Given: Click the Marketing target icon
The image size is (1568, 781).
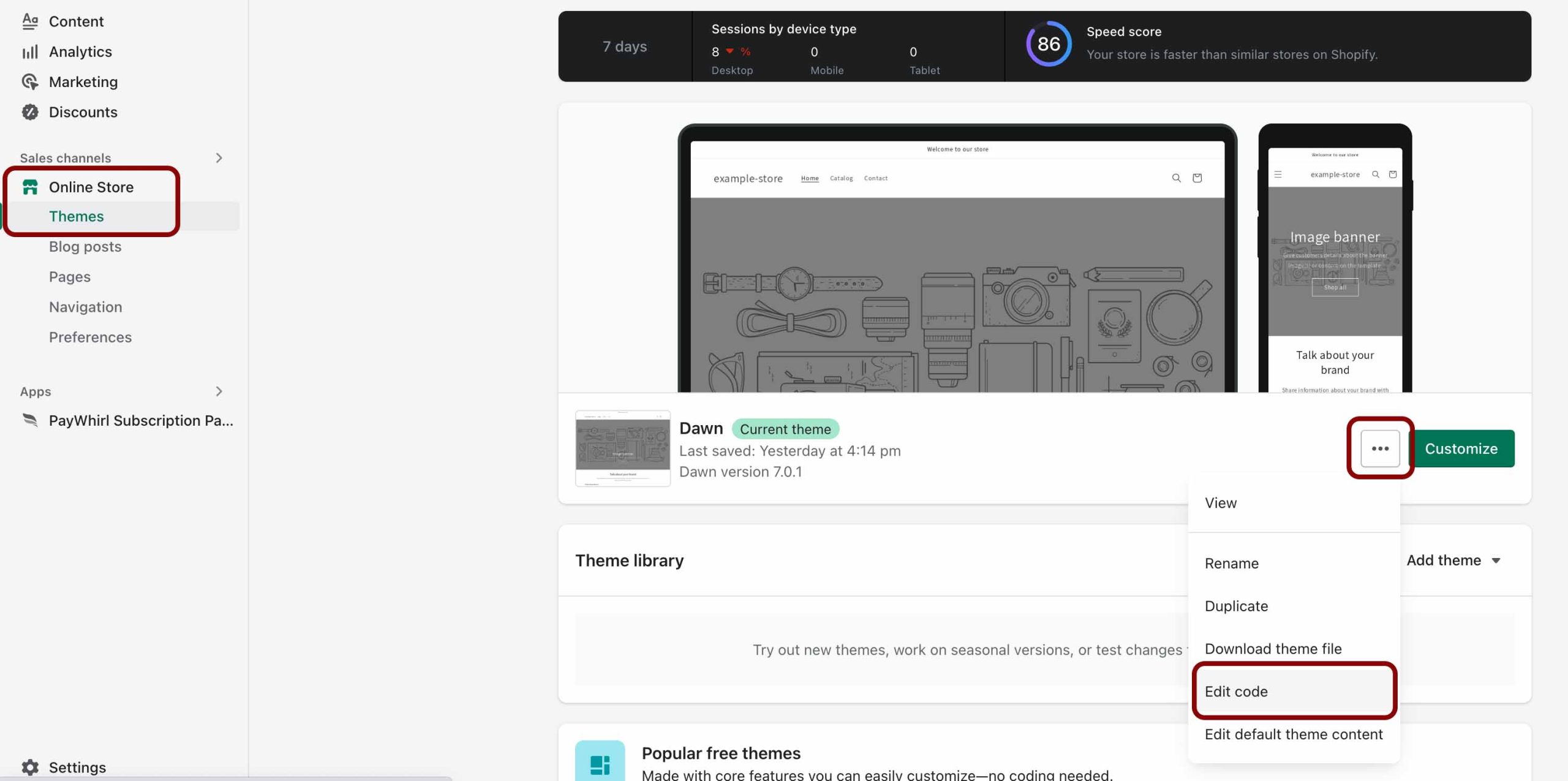Looking at the screenshot, I should 30,81.
